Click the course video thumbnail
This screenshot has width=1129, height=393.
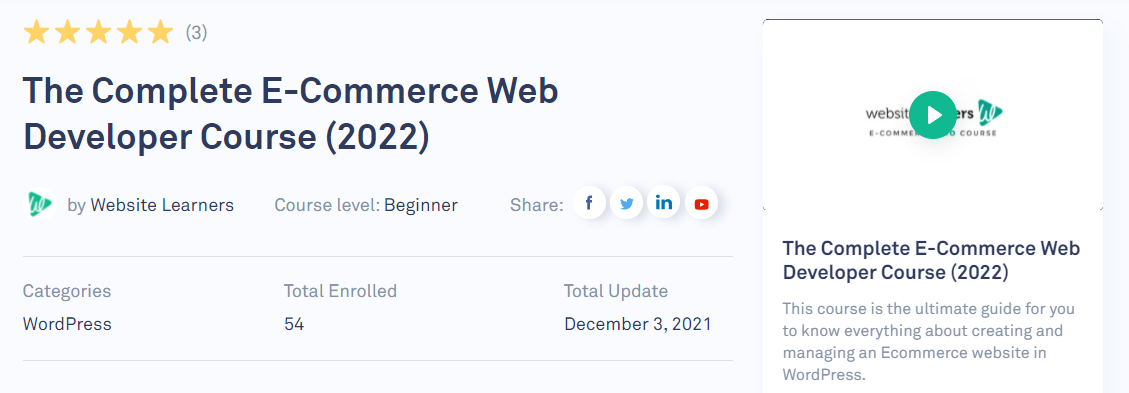point(932,115)
